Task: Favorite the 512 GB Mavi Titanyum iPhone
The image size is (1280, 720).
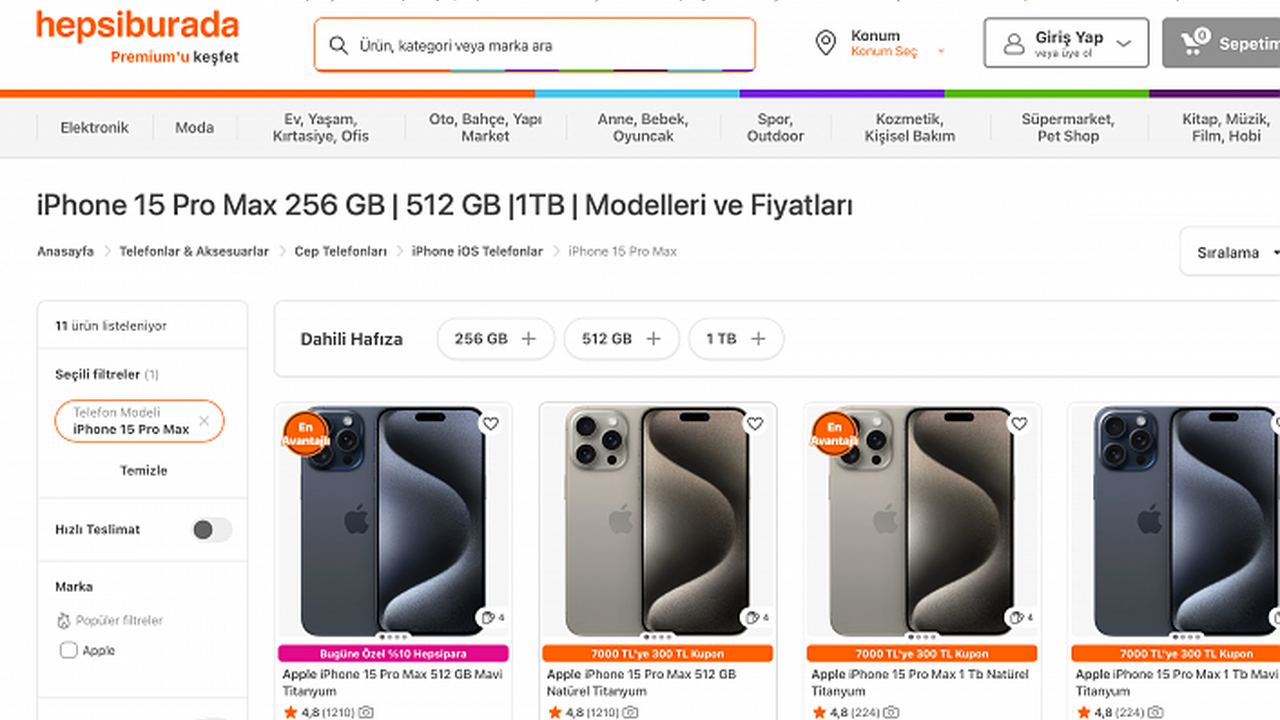Action: pyautogui.click(x=490, y=424)
